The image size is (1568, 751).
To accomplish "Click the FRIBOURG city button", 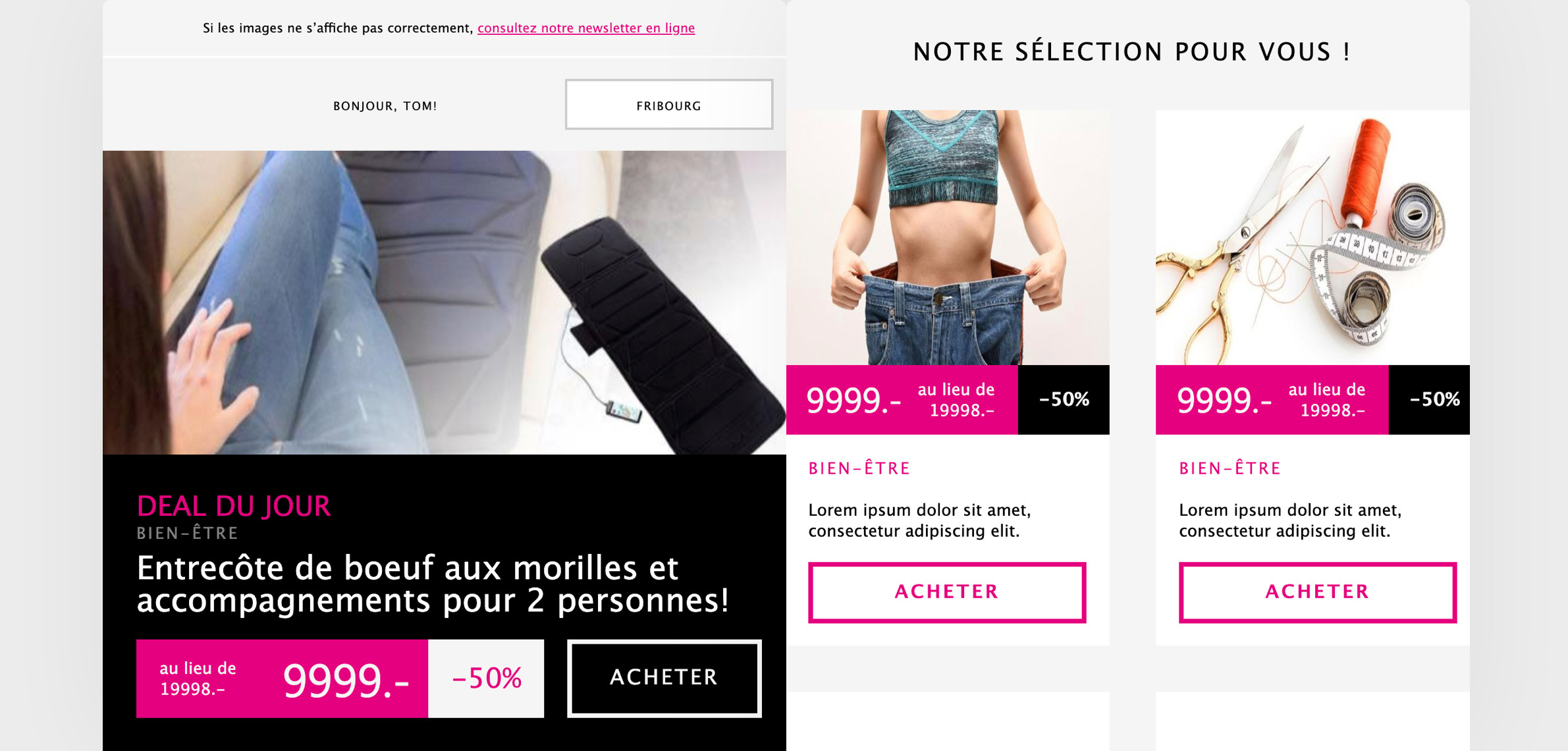I will 669,105.
